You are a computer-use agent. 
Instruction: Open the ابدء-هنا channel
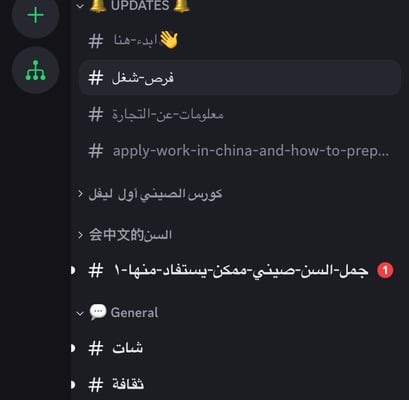coord(240,41)
